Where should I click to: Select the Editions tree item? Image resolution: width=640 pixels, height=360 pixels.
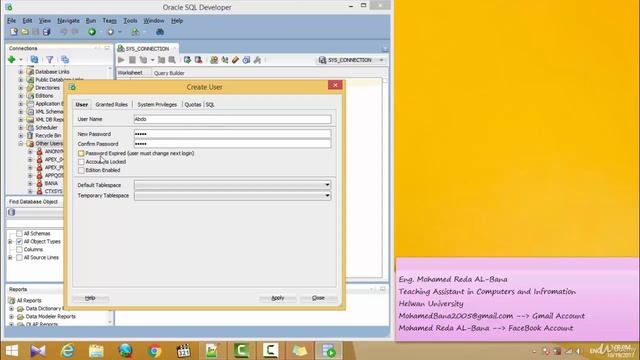point(44,96)
